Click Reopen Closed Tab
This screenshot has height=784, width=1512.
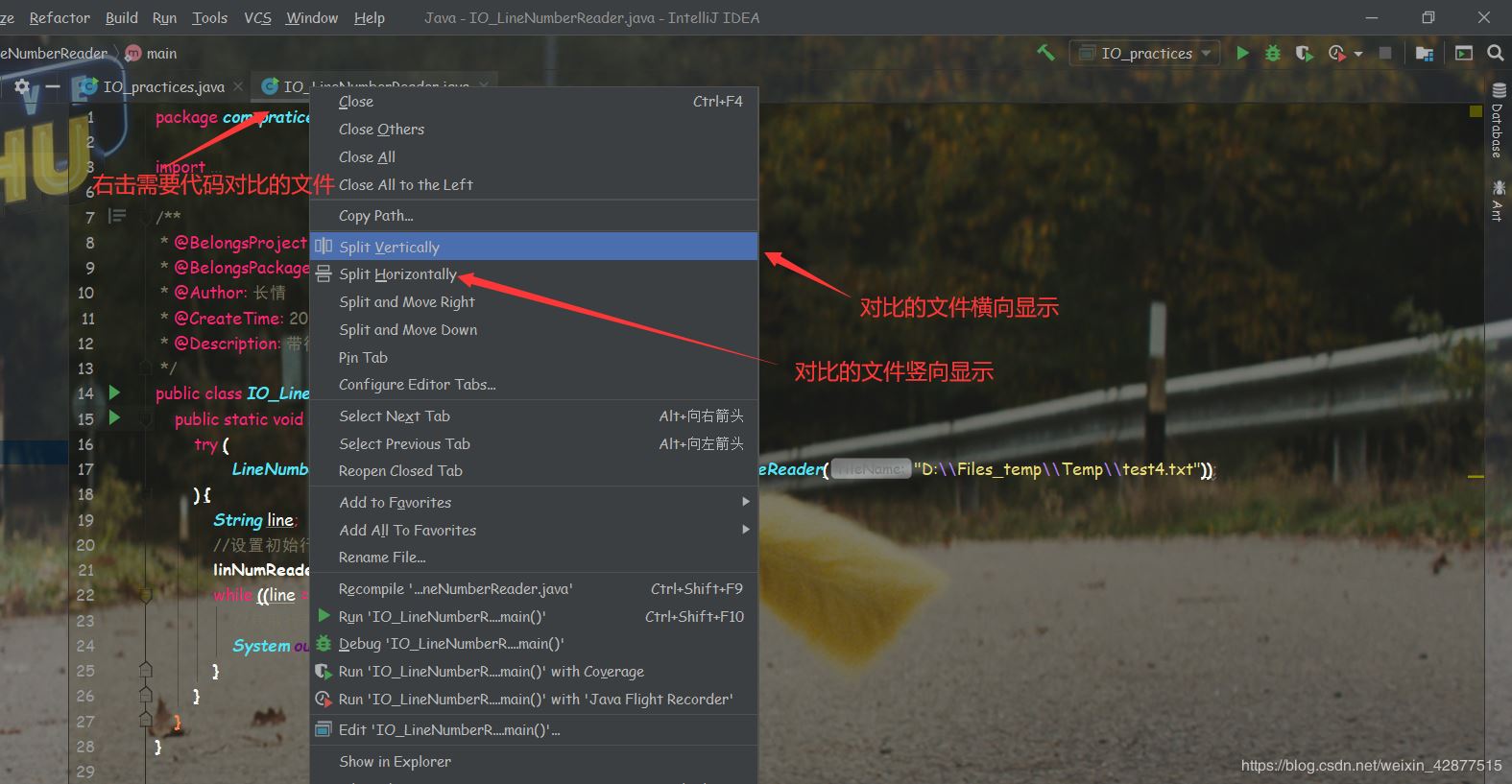tap(534, 470)
